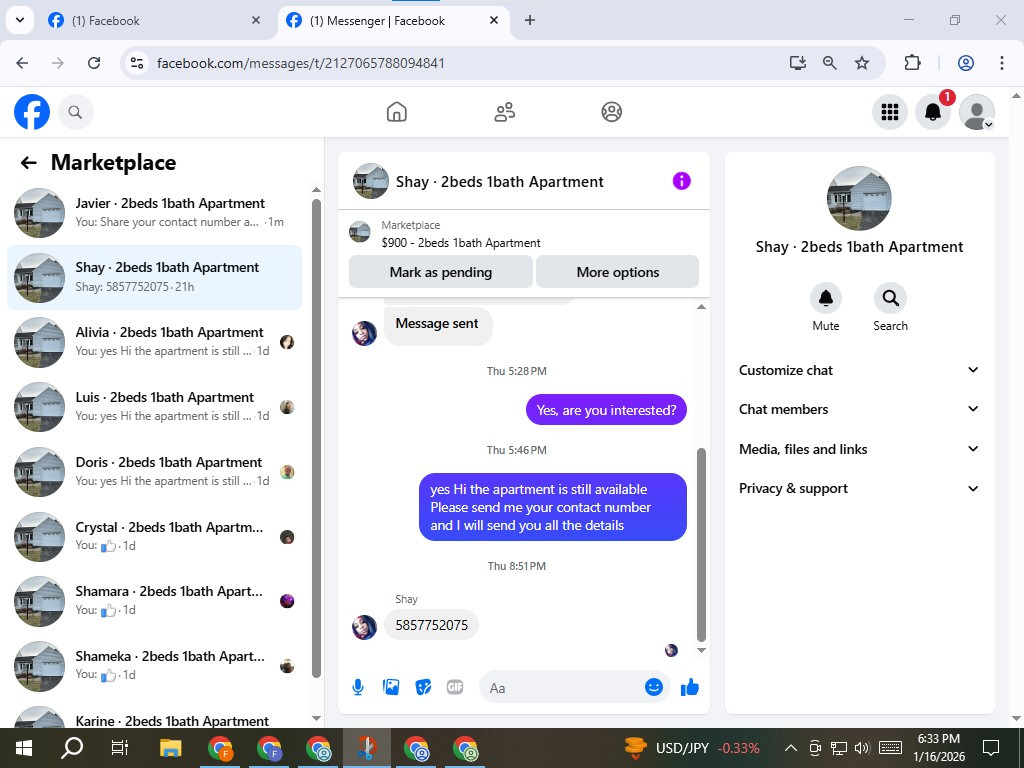The image size is (1024, 768).
Task: Close the Messenger | Facebook tab
Action: tap(494, 20)
